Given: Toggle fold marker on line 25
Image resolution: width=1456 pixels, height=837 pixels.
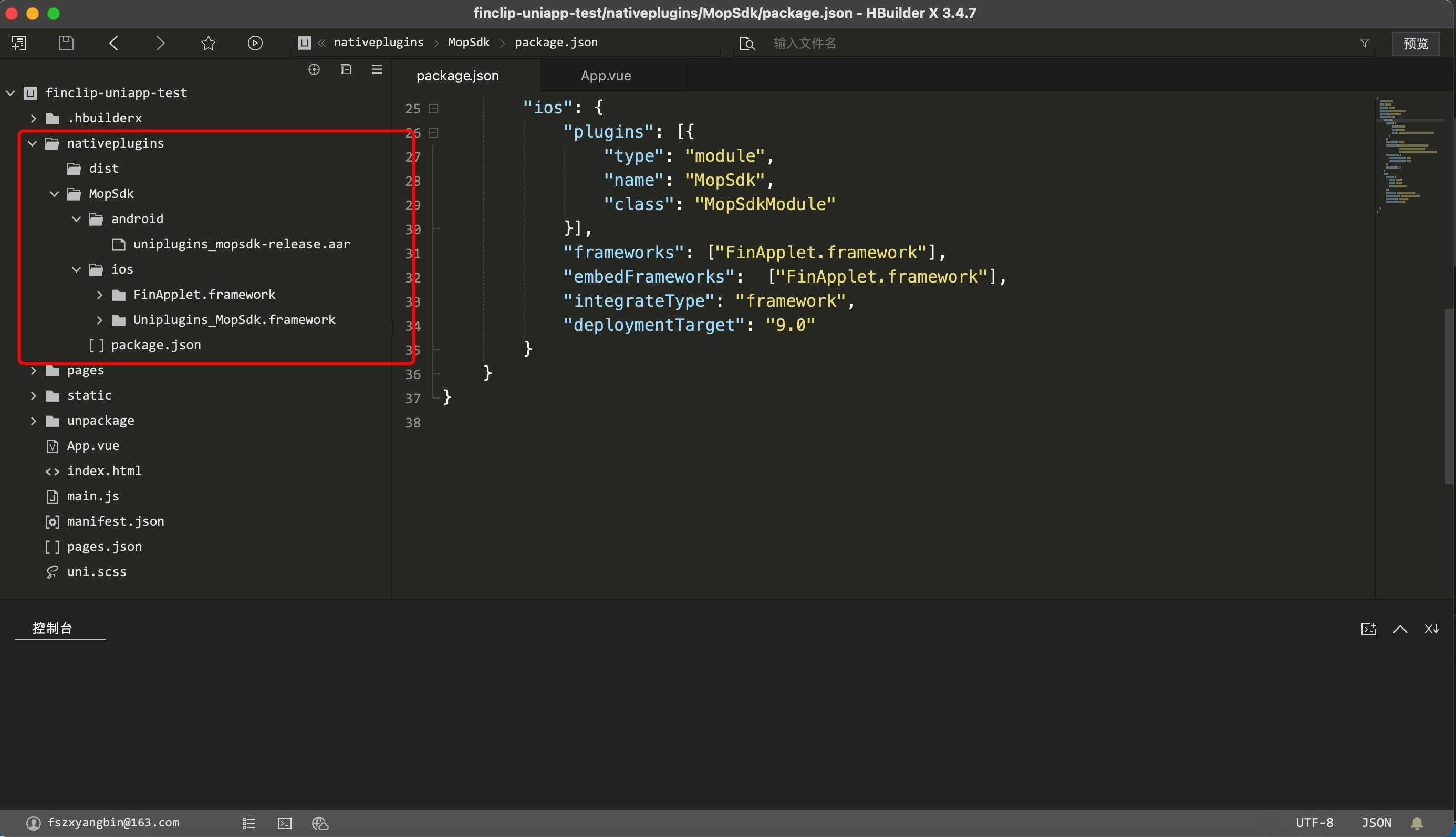Looking at the screenshot, I should pyautogui.click(x=433, y=109).
